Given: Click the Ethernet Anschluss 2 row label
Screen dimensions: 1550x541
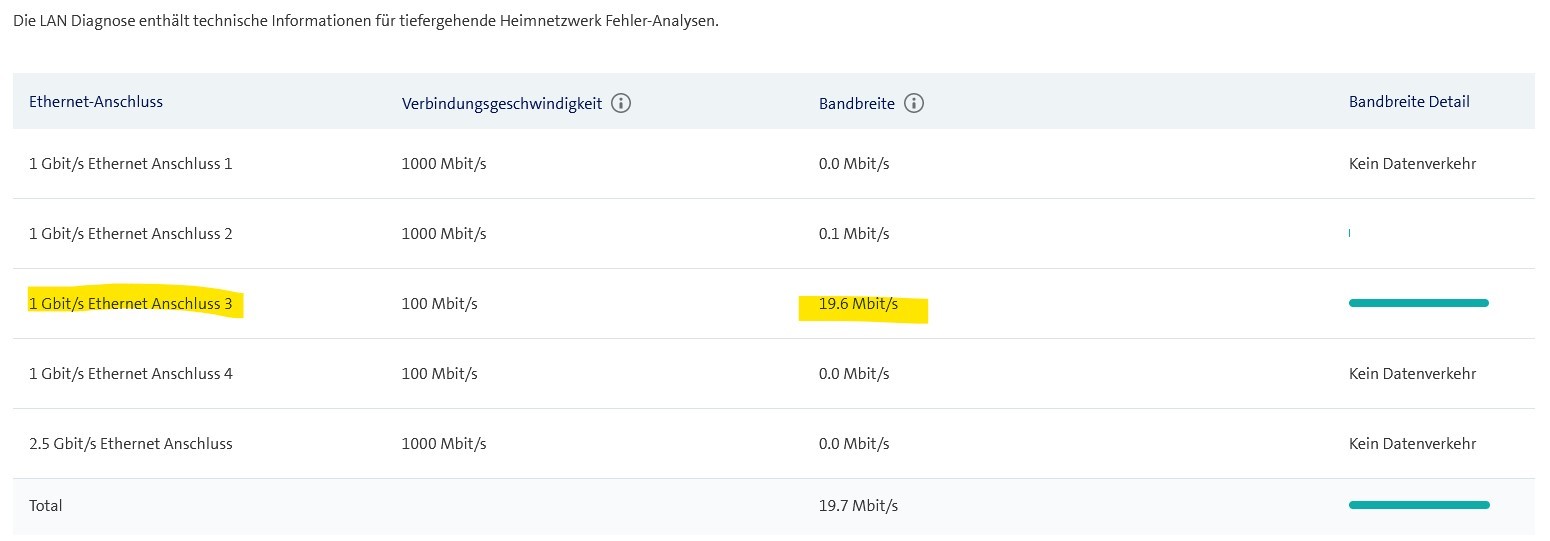Looking at the screenshot, I should tap(131, 233).
